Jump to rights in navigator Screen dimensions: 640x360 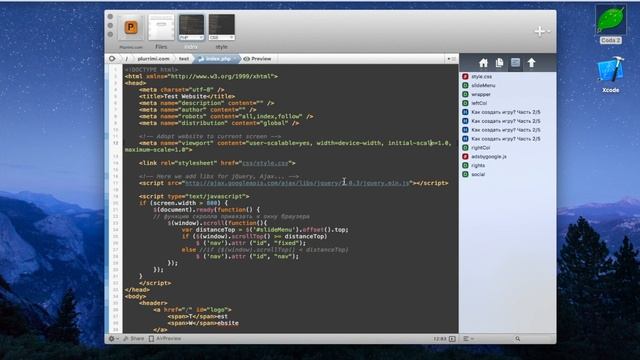pyautogui.click(x=478, y=165)
